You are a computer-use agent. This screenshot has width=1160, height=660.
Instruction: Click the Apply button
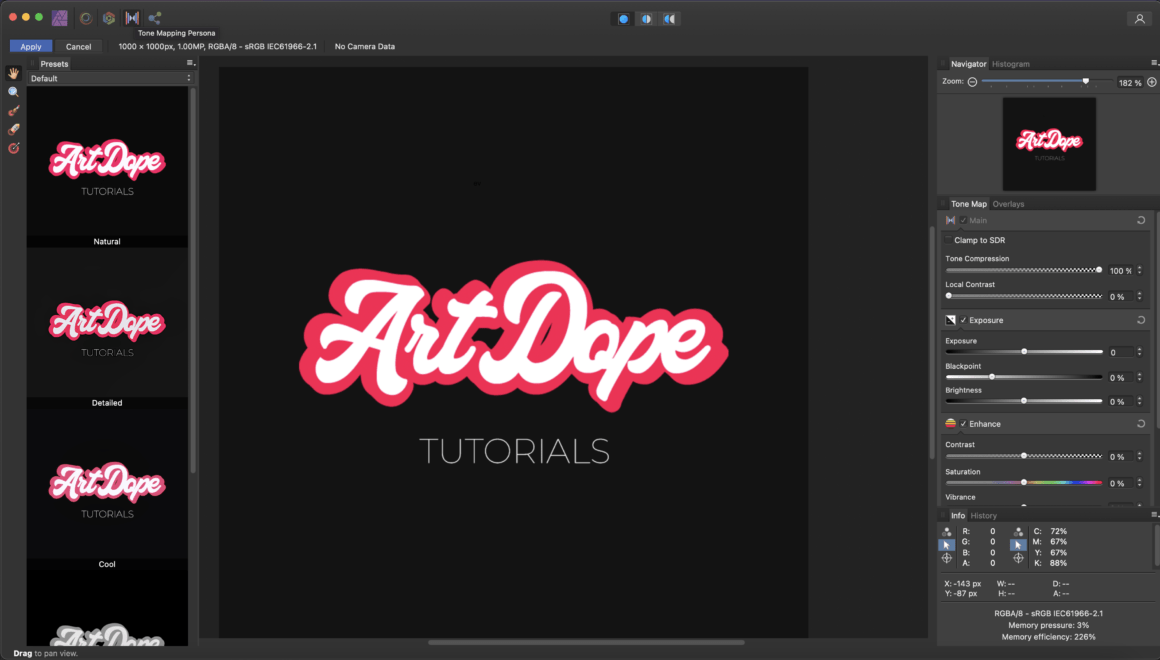click(31, 47)
